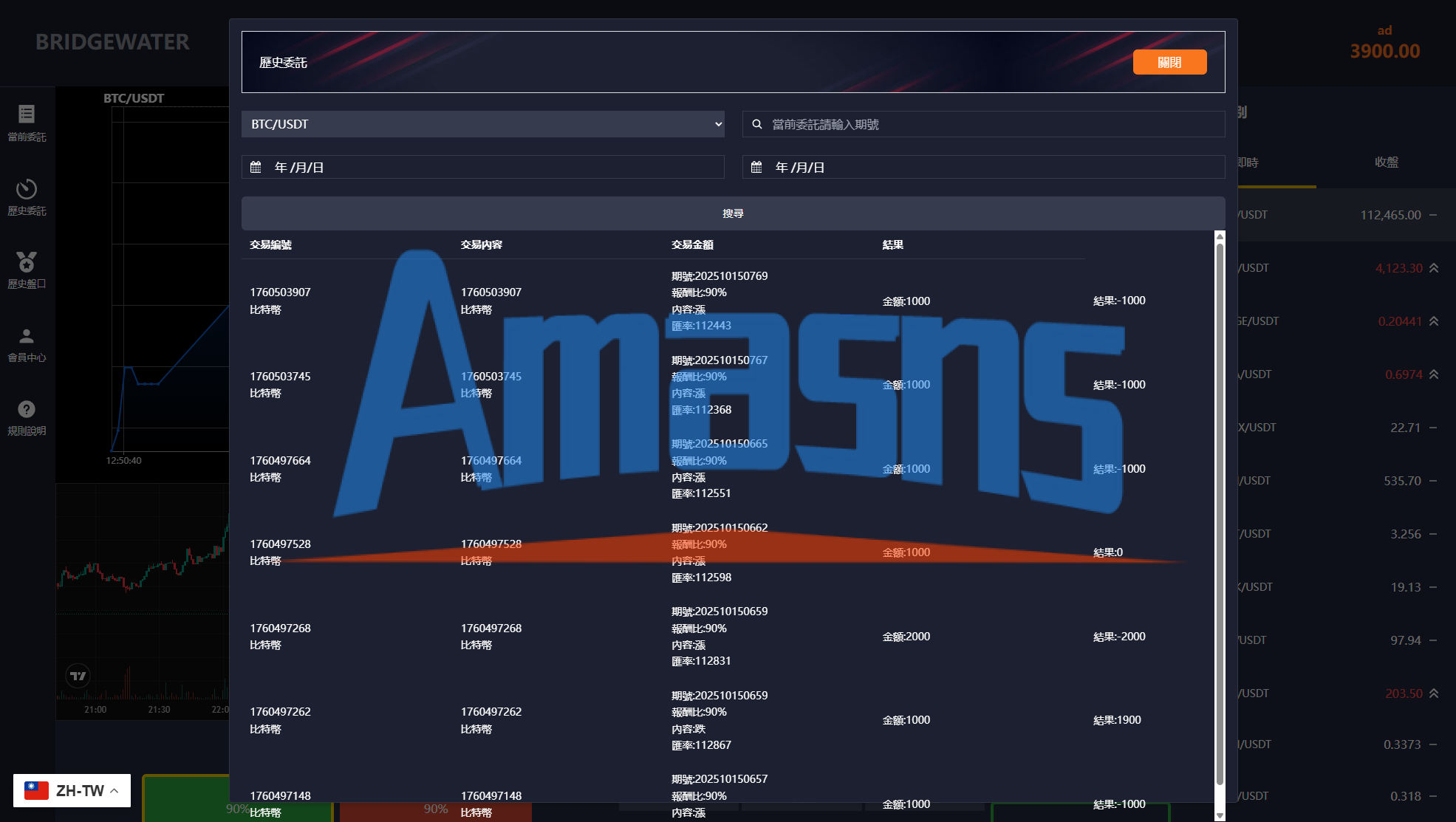Open the ZH-TW language selector

click(x=72, y=790)
